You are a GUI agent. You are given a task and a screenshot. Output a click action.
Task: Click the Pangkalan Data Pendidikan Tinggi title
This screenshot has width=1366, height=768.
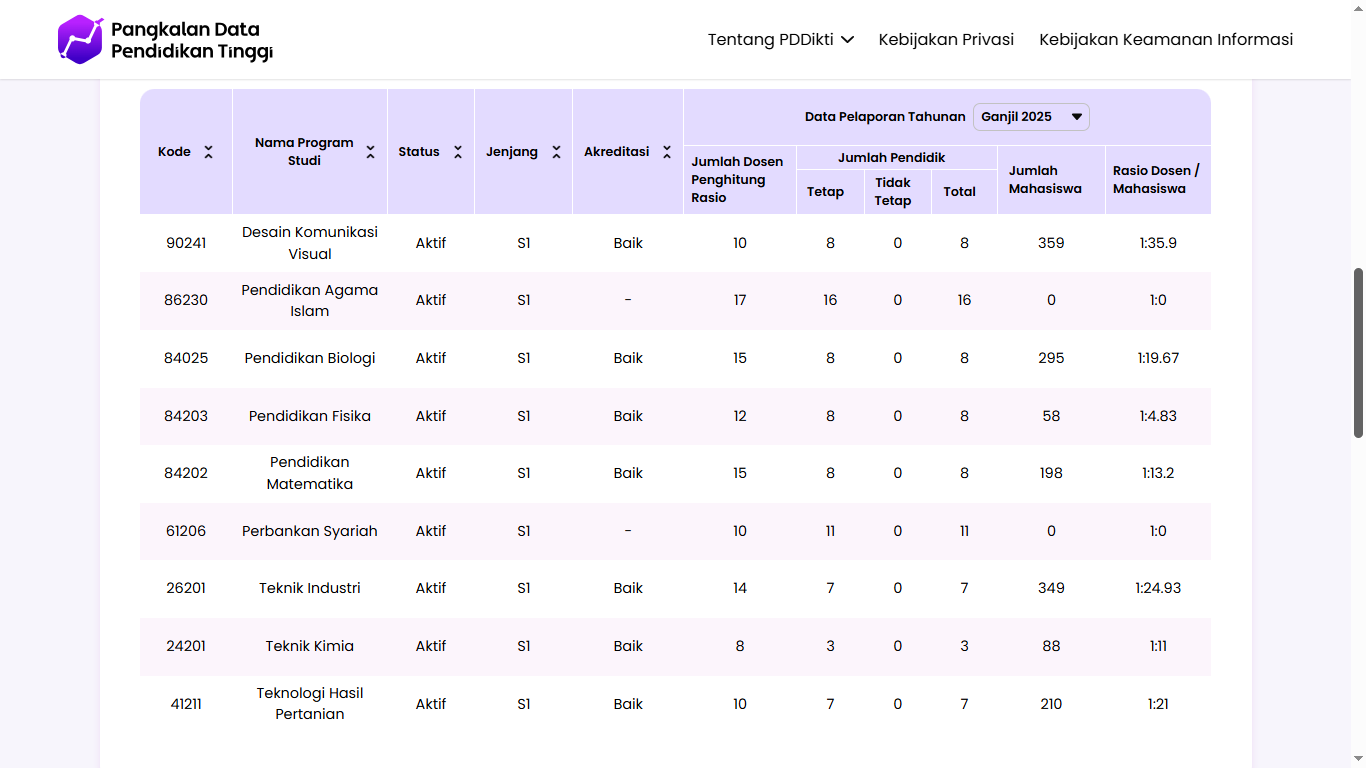tap(192, 40)
